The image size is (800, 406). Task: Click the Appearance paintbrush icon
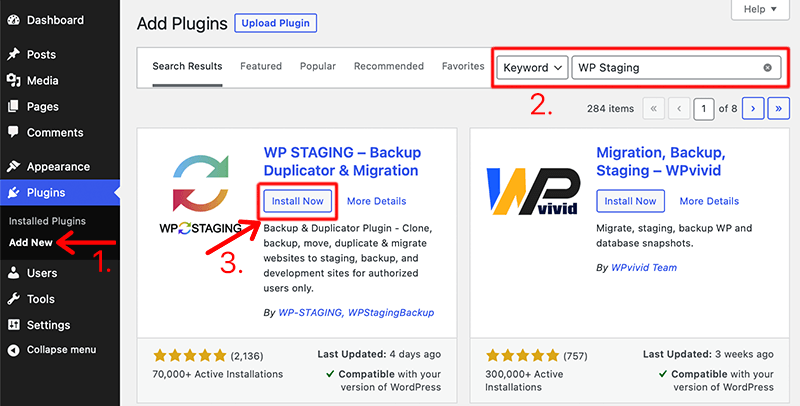pyautogui.click(x=14, y=166)
